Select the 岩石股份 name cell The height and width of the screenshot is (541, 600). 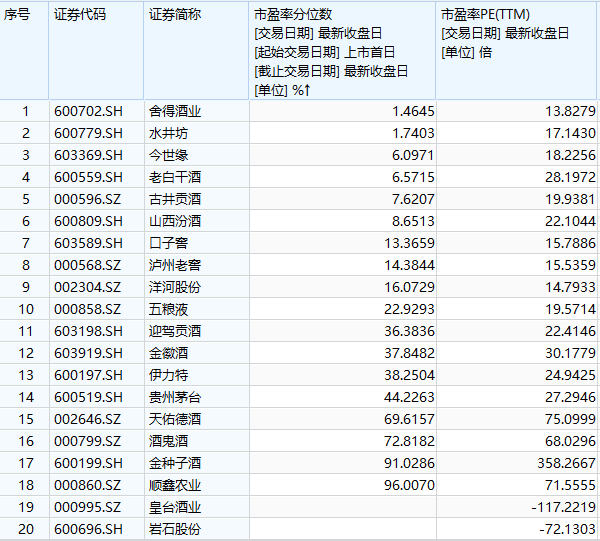(x=175, y=529)
